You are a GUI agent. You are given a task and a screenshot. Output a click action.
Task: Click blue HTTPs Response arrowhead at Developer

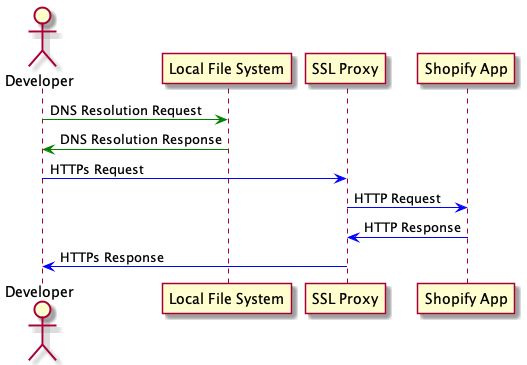pos(49,267)
